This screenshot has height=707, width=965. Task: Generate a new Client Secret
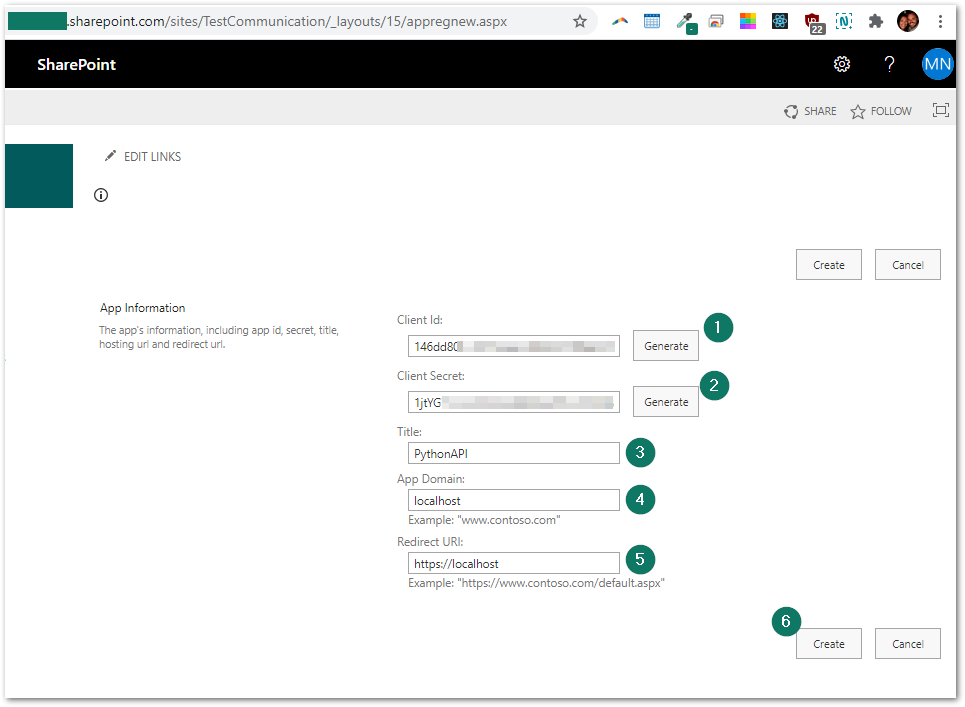(665, 401)
